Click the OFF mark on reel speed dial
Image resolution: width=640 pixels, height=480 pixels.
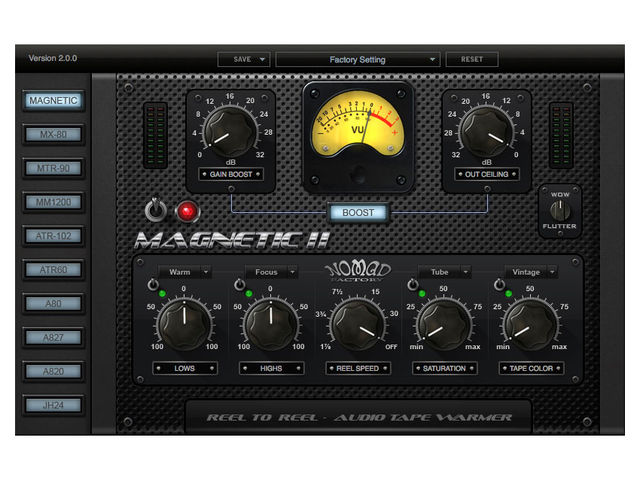pyautogui.click(x=391, y=347)
